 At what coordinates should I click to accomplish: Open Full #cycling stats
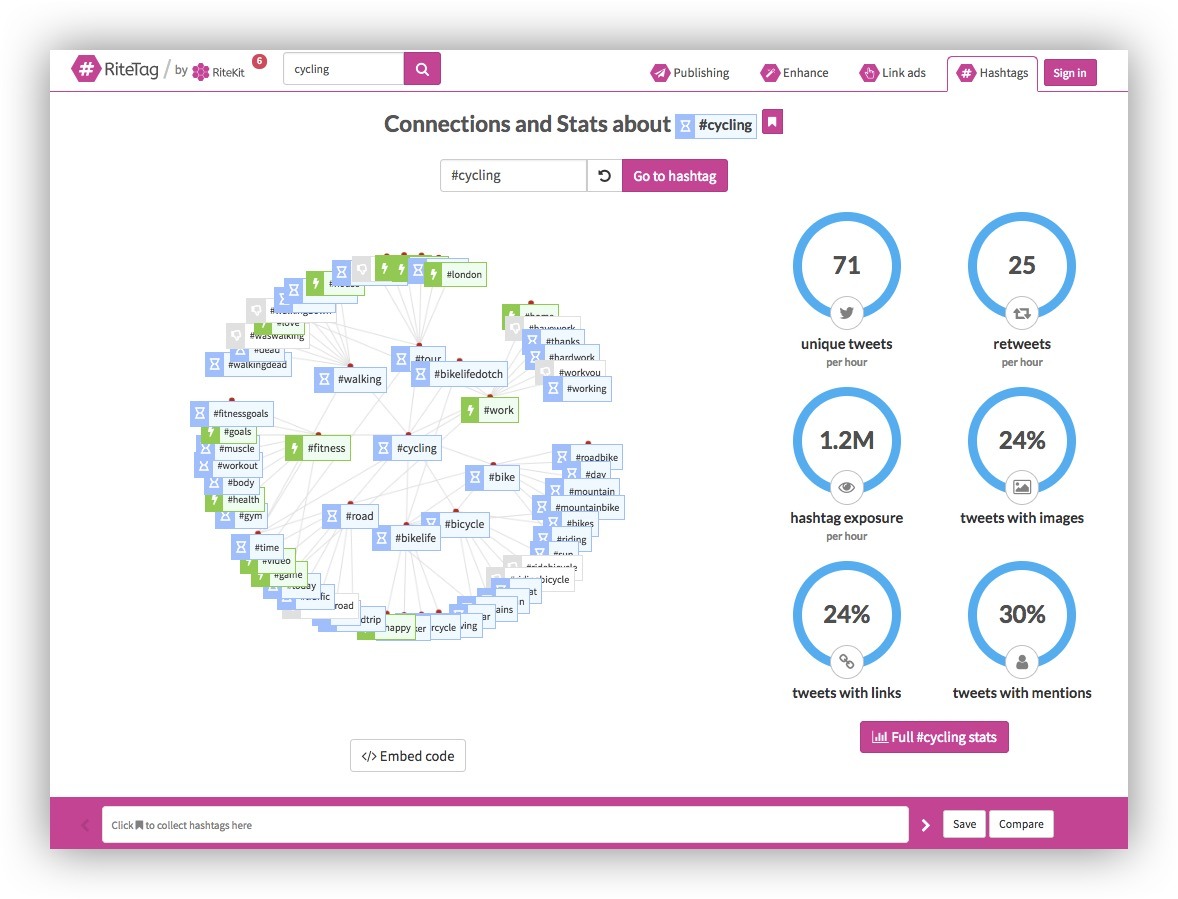[934, 737]
